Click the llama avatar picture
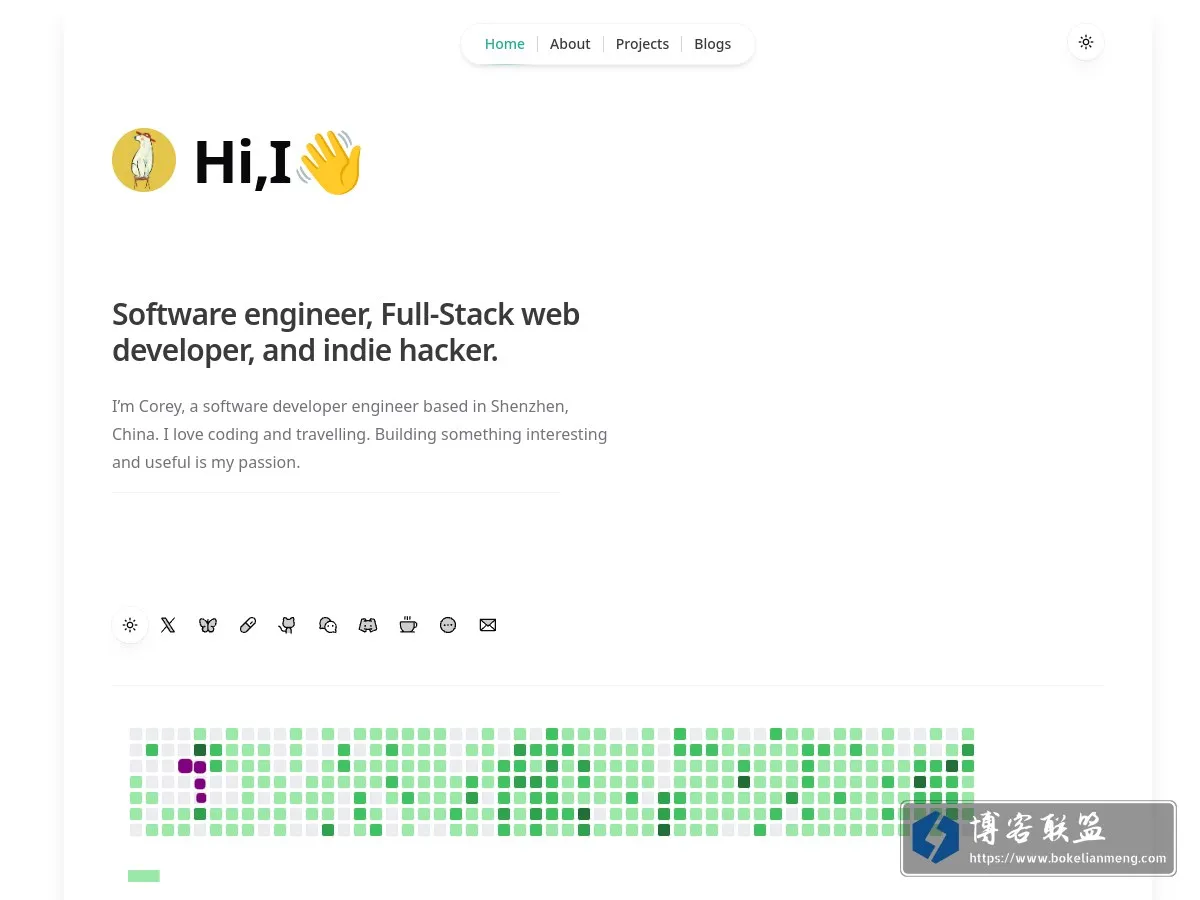This screenshot has width=1200, height=900. coord(144,160)
